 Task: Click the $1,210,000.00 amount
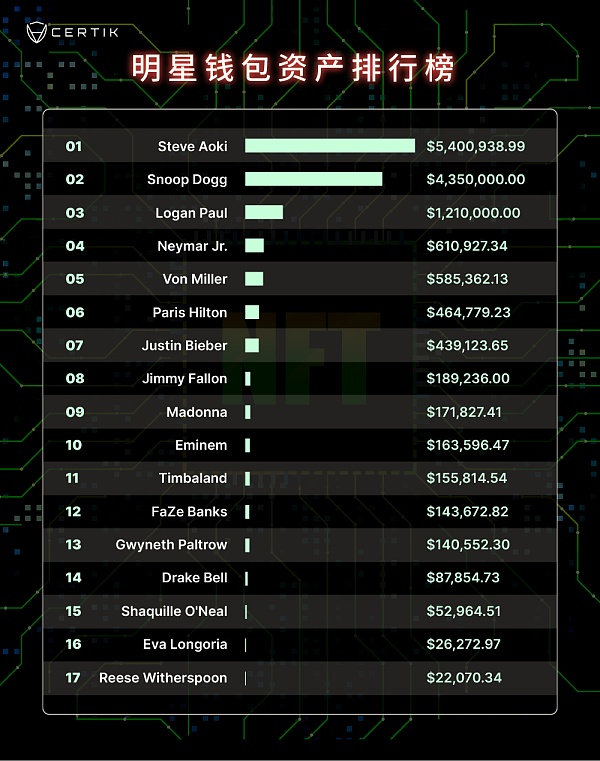pos(473,213)
